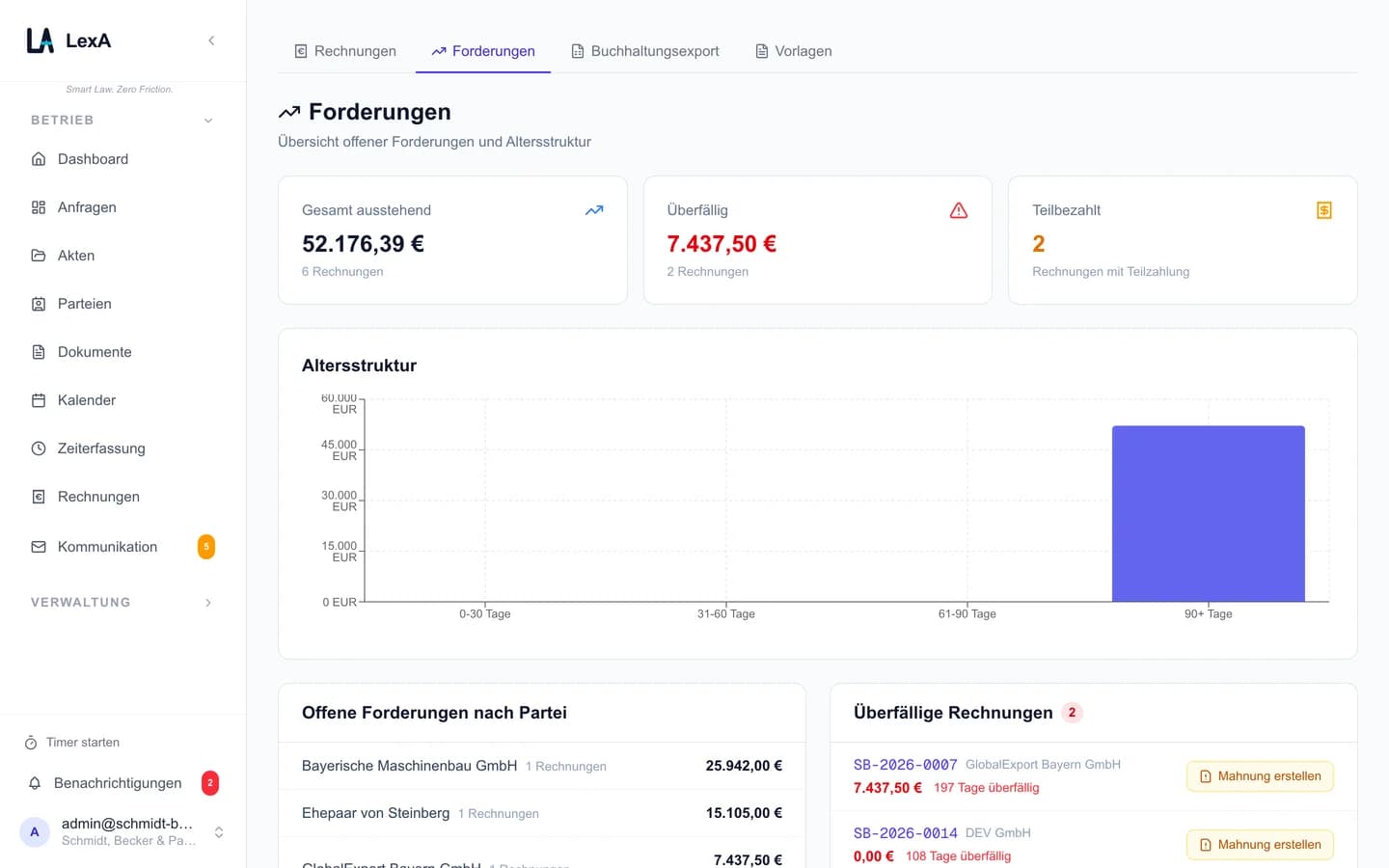Select the Forderungen tab

click(483, 51)
